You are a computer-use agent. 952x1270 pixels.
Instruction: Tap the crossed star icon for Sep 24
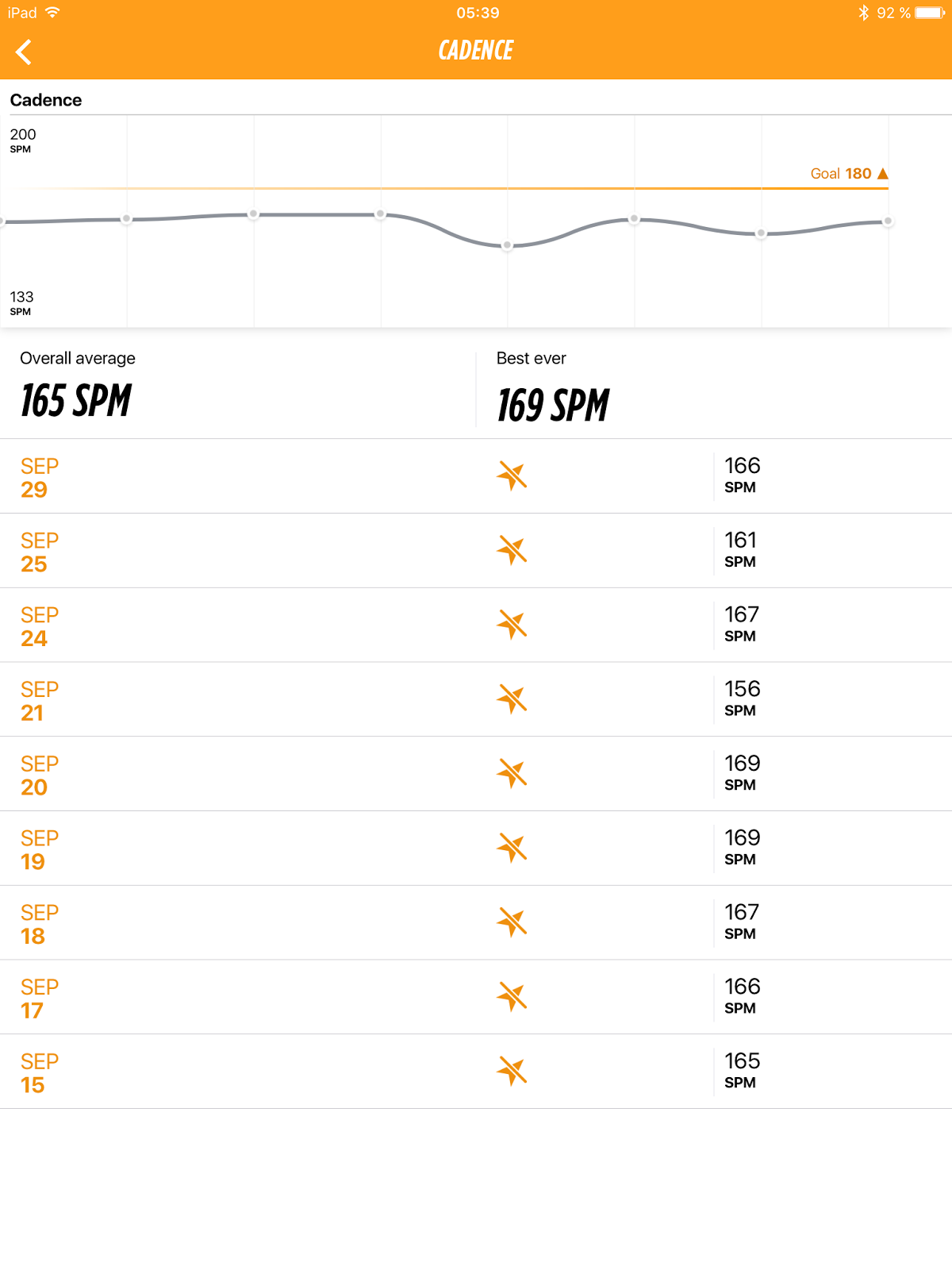[x=512, y=625]
